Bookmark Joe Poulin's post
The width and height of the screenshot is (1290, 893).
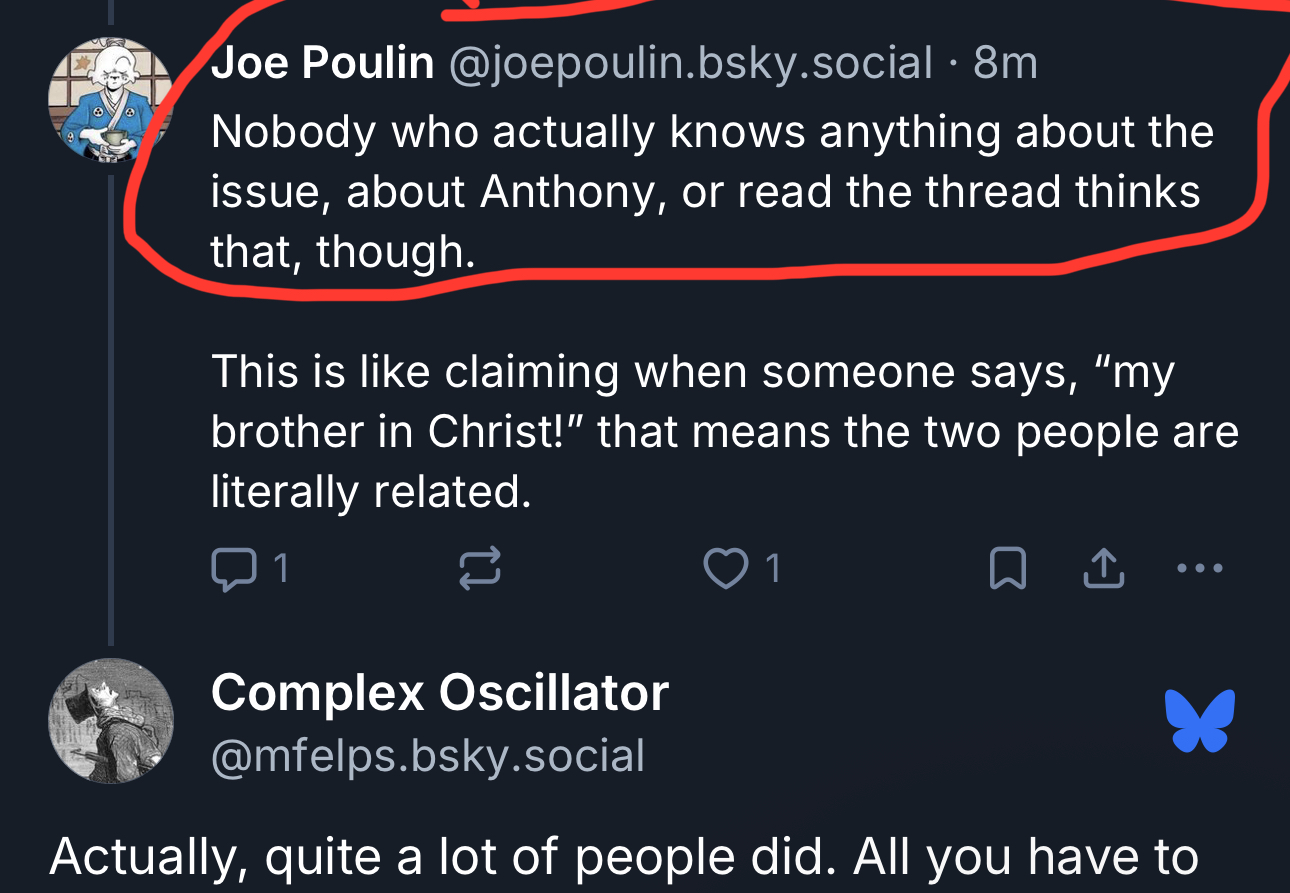pos(1007,569)
